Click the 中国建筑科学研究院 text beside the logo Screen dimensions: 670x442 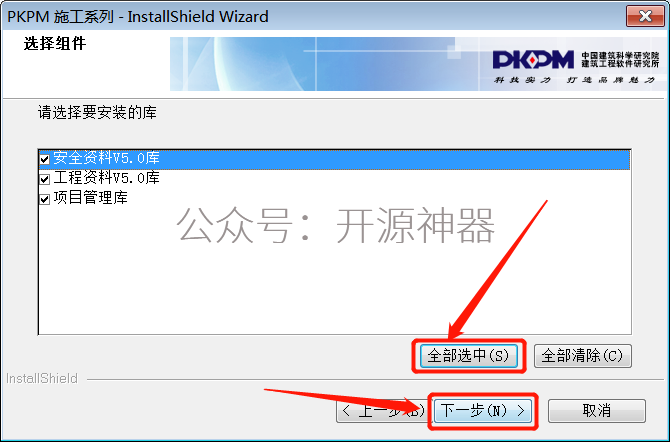(x=620, y=56)
